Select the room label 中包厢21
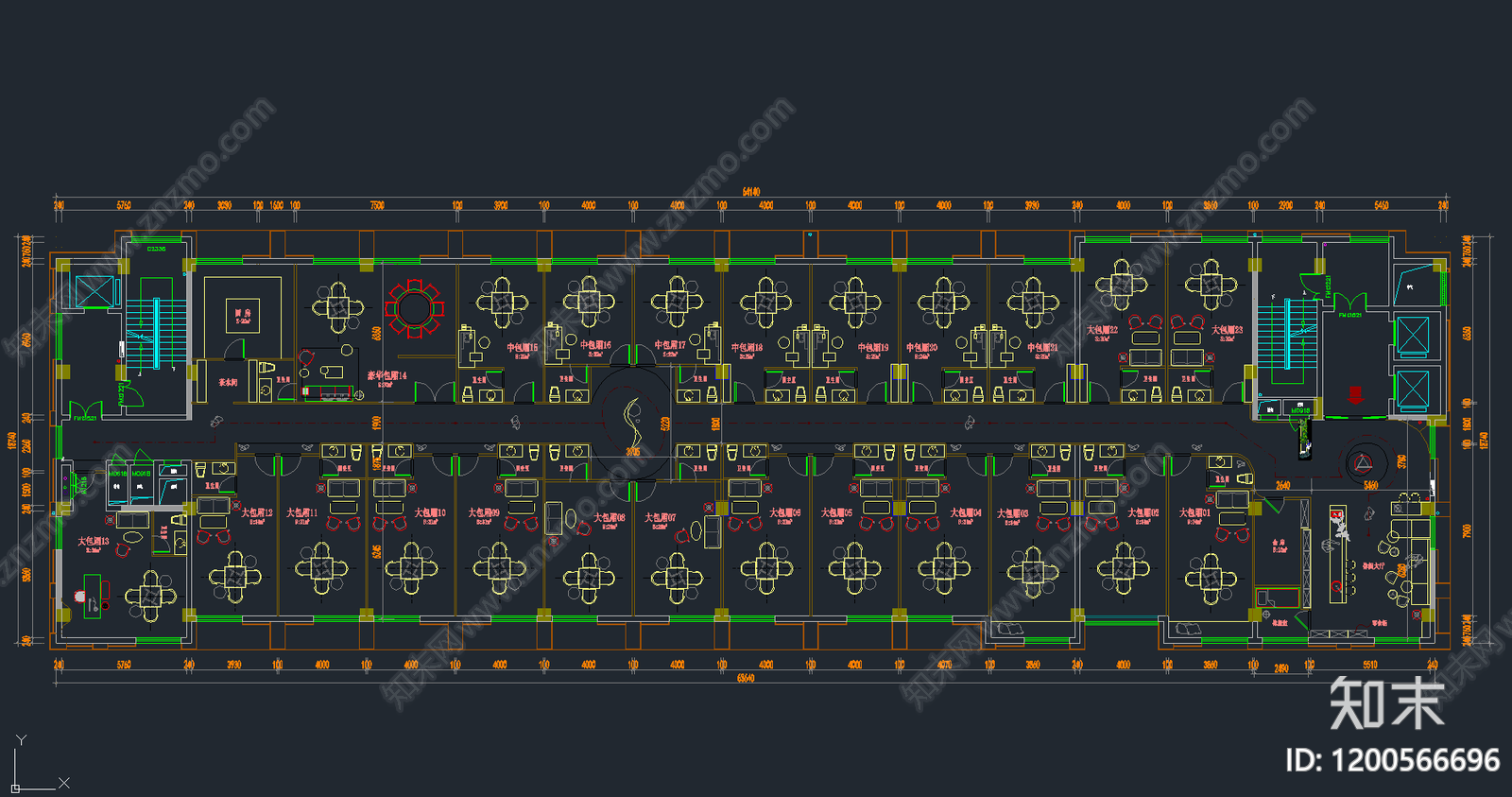This screenshot has height=797, width=1512. click(1043, 347)
